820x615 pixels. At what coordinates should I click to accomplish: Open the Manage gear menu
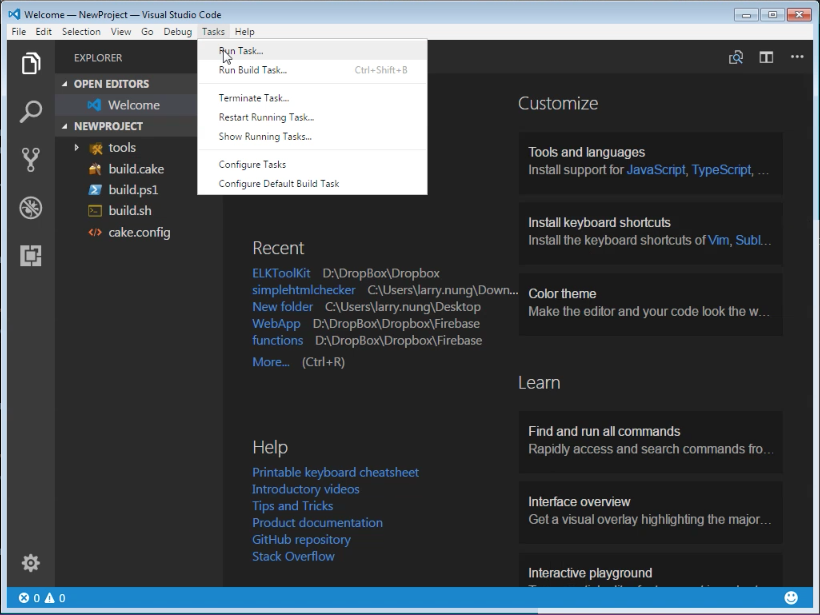31,563
